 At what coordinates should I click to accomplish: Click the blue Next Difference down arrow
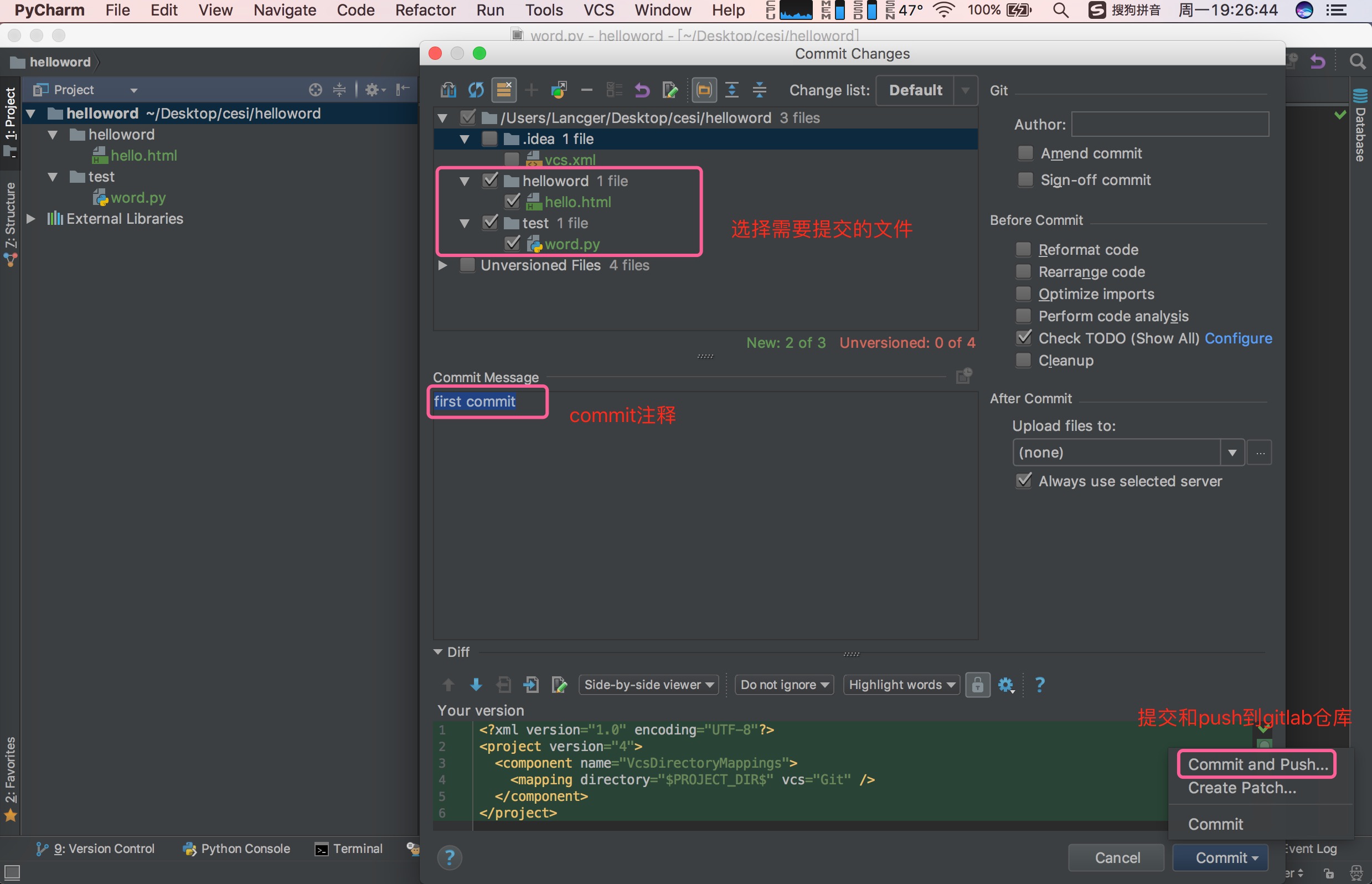pos(476,684)
